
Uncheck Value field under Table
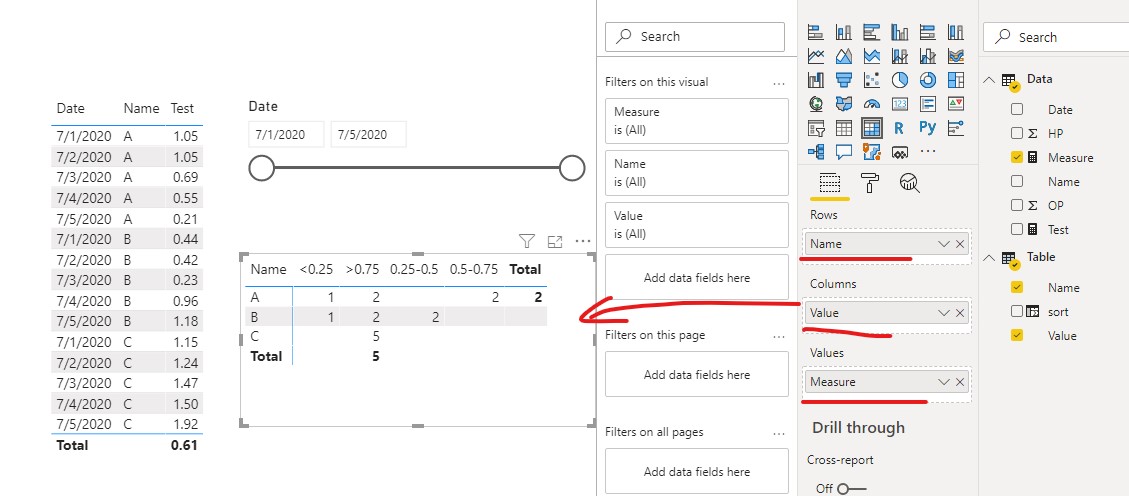click(x=1017, y=335)
